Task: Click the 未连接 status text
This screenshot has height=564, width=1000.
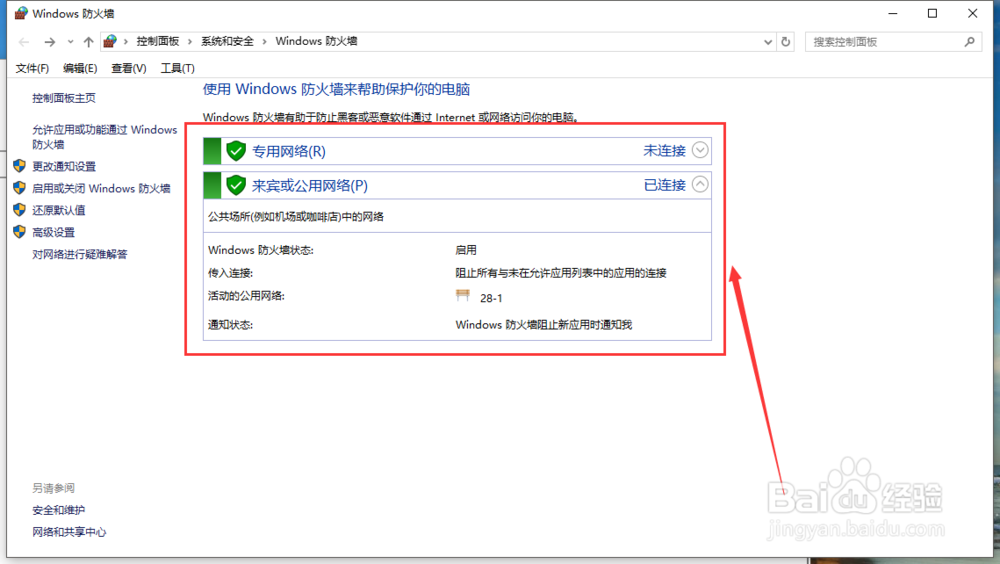Action: pos(665,151)
